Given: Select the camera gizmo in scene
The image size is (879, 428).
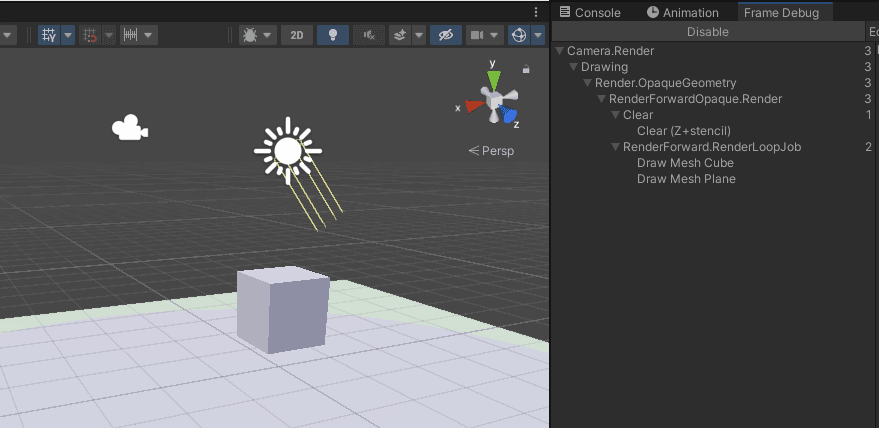Looking at the screenshot, I should [x=130, y=127].
